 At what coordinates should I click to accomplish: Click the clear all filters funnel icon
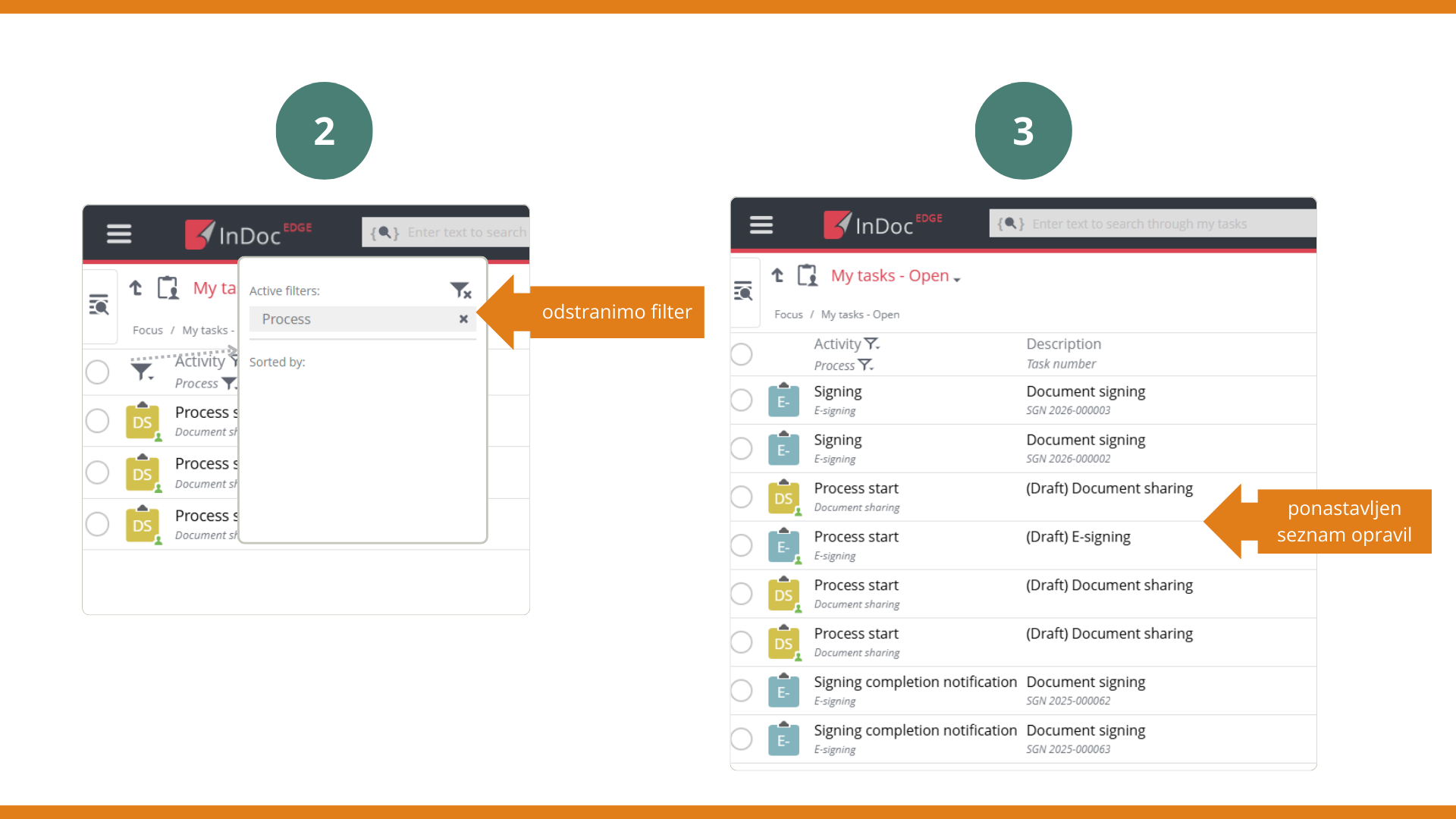(460, 290)
